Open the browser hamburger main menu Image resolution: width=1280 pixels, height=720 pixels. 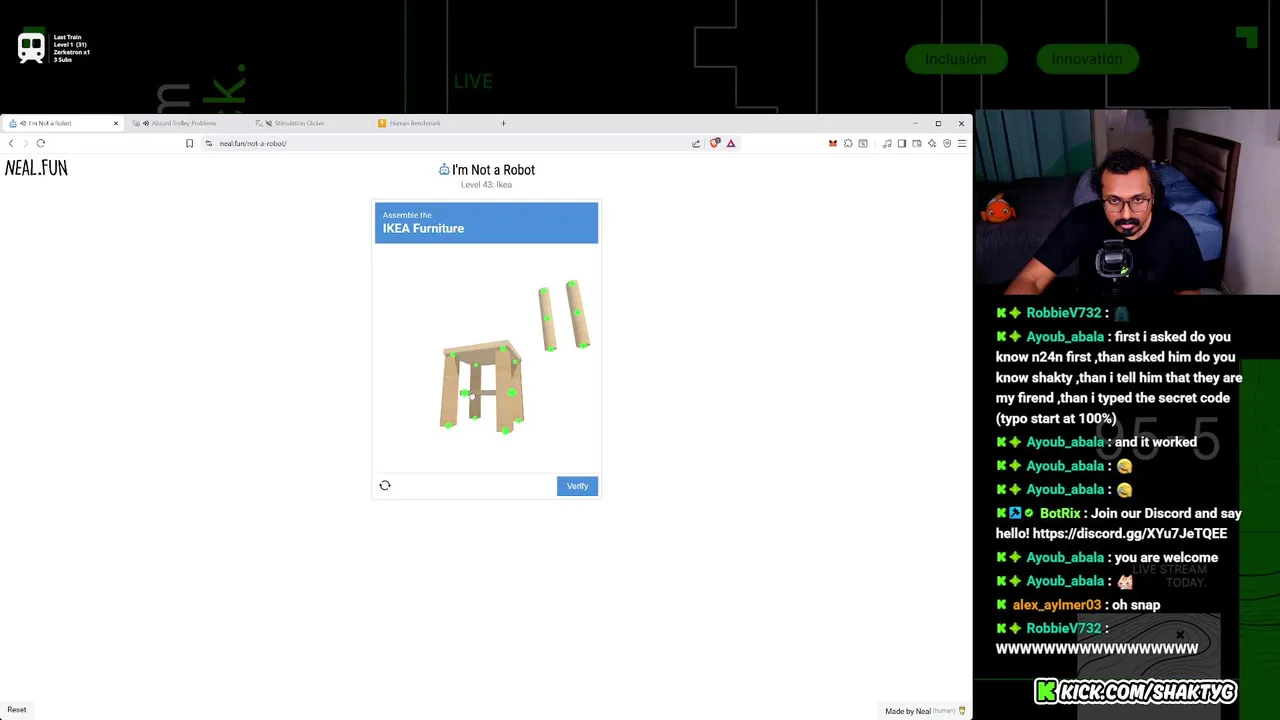point(962,143)
